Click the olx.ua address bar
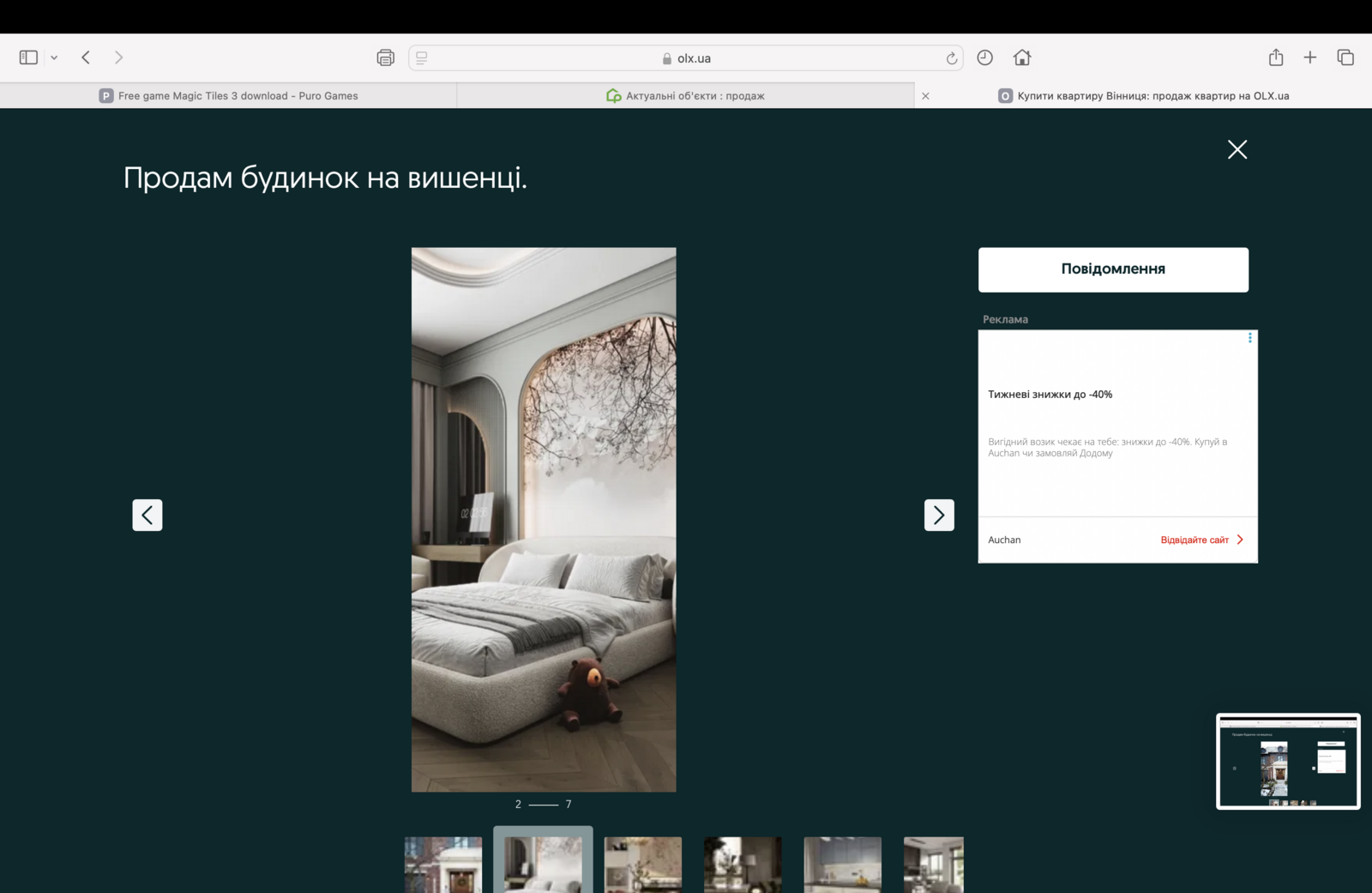Screen dimensions: 1372x893 point(686,58)
